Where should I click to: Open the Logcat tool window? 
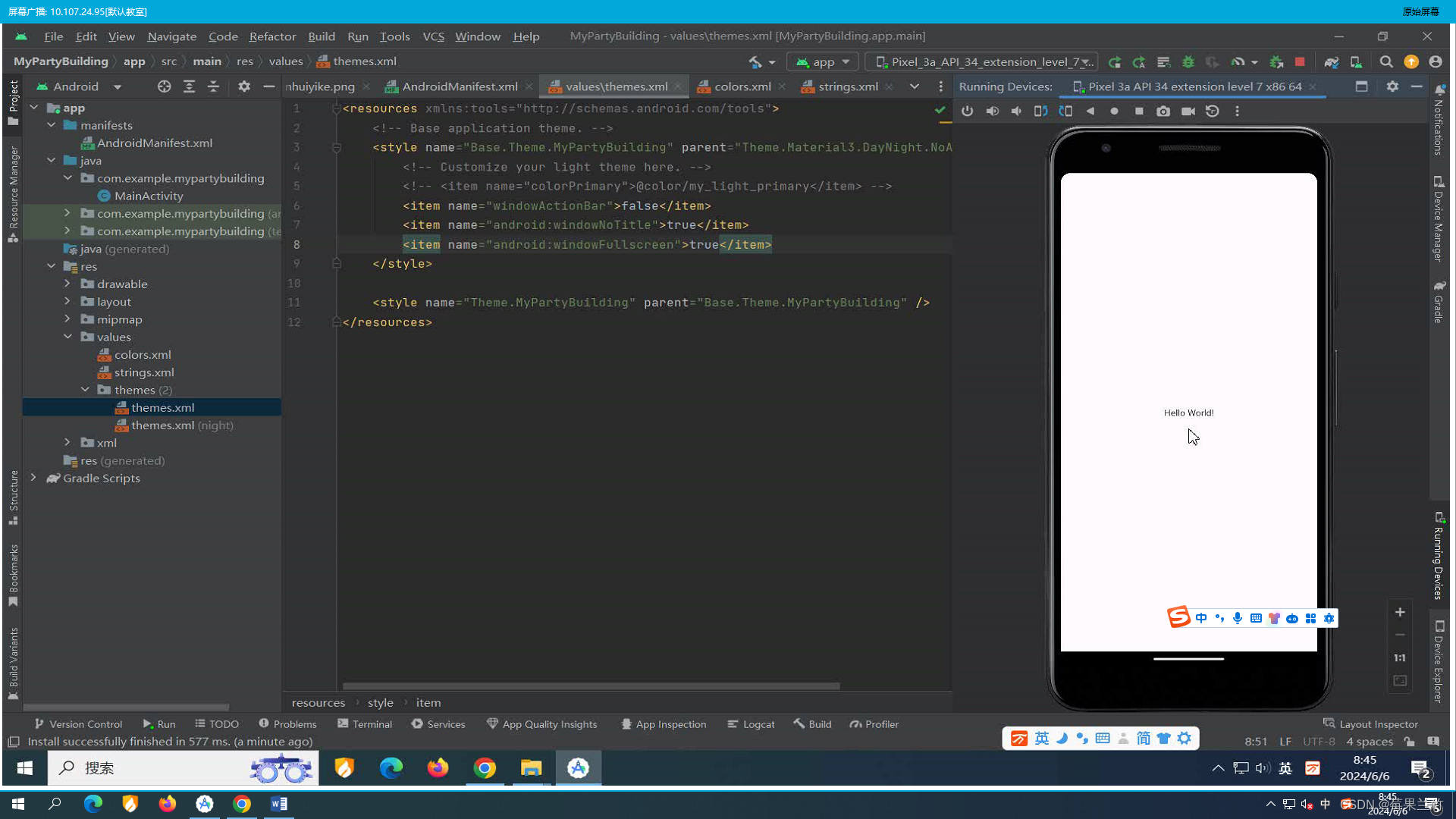tap(751, 724)
